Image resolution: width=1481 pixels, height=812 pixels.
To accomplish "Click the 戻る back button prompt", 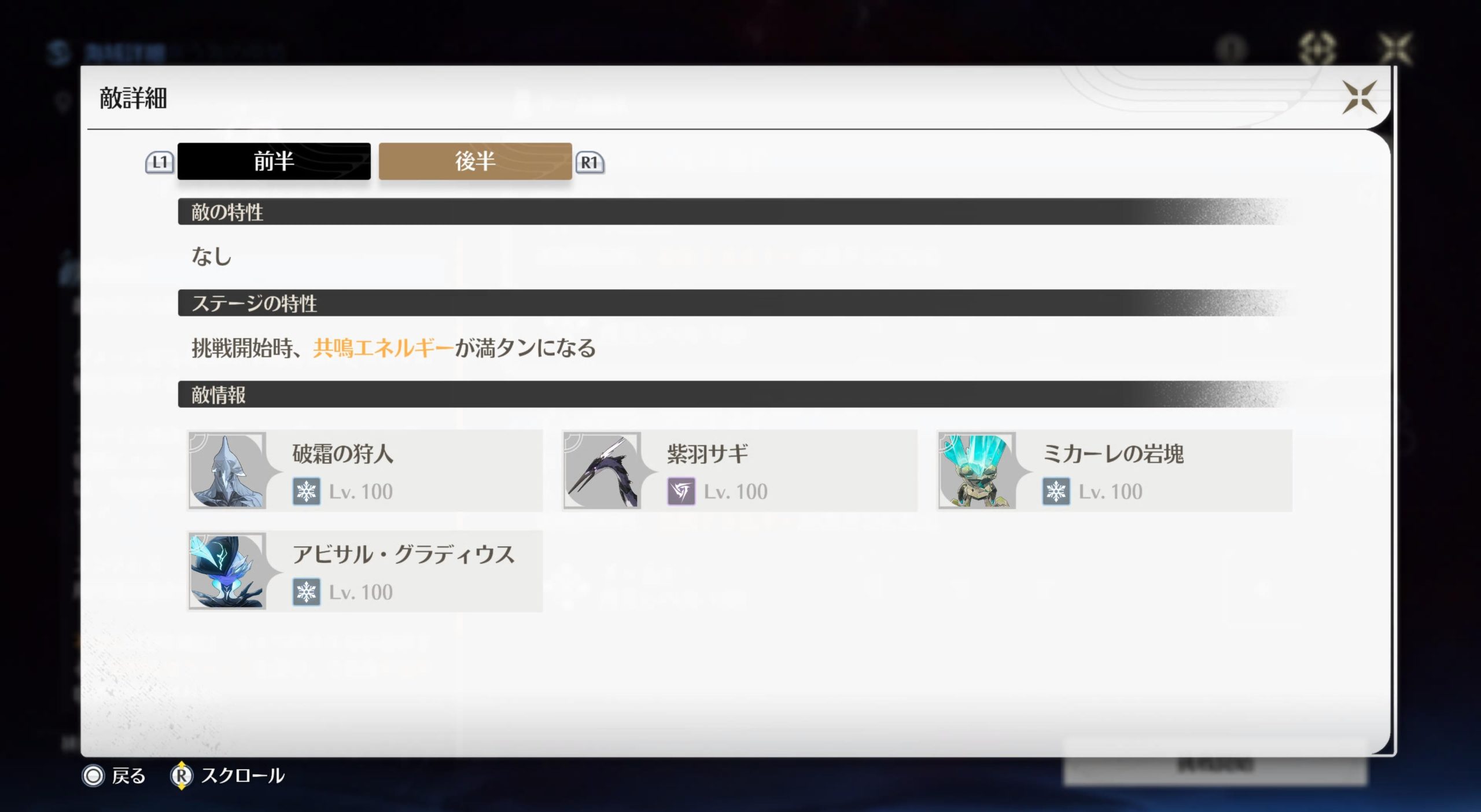I will [x=113, y=776].
